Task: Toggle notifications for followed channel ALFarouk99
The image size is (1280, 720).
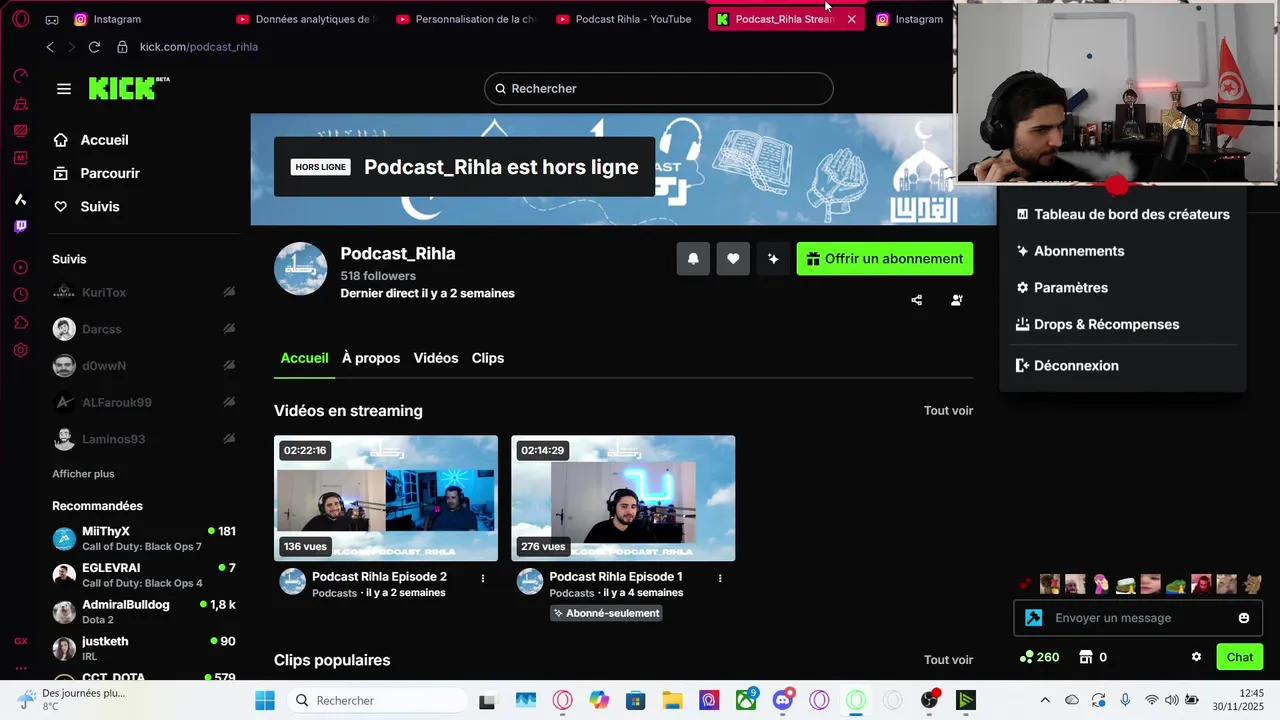Action: coord(229,402)
